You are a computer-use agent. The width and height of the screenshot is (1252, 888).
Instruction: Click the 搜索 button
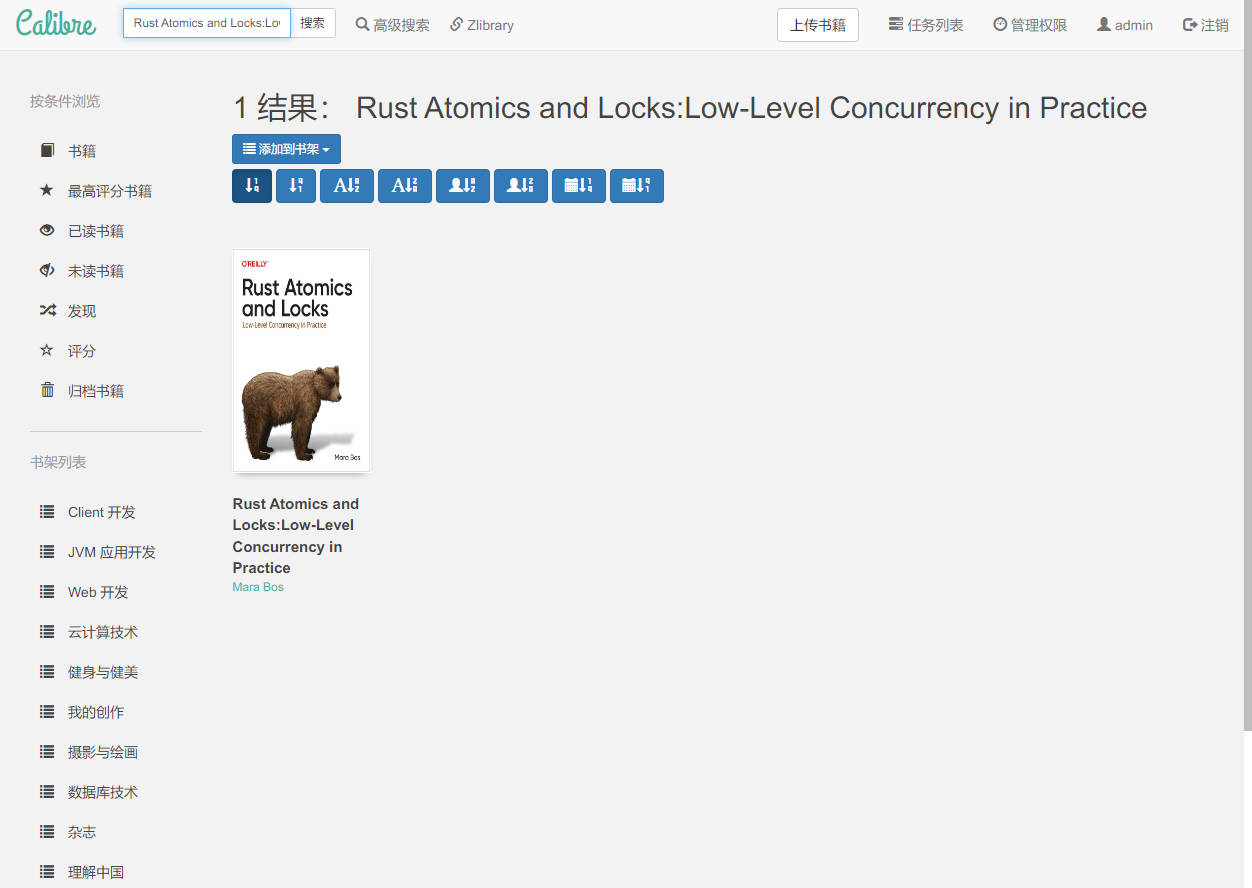(313, 23)
